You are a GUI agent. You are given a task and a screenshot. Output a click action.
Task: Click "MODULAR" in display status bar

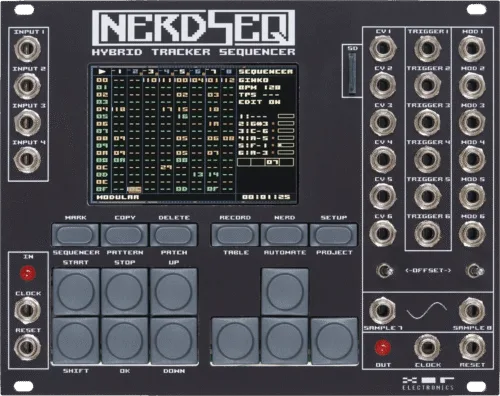point(118,197)
